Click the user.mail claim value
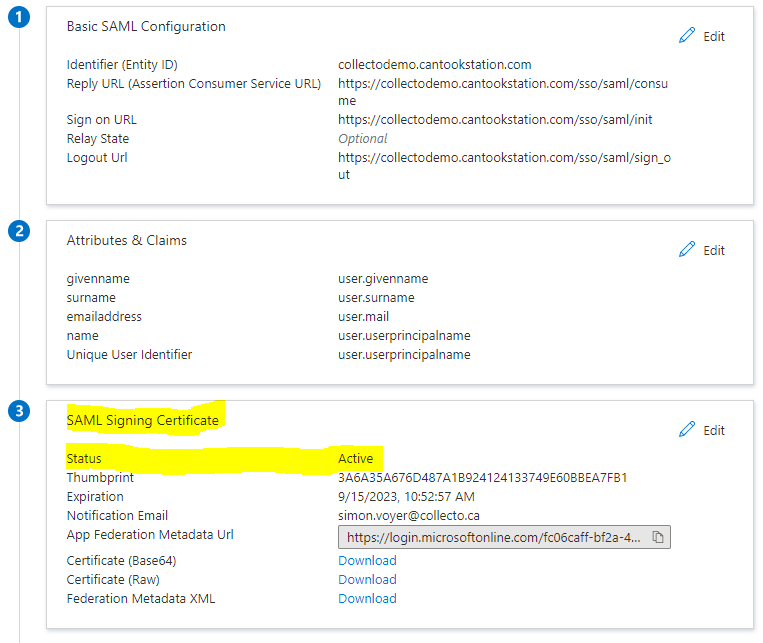The image size is (763, 643). 363,316
